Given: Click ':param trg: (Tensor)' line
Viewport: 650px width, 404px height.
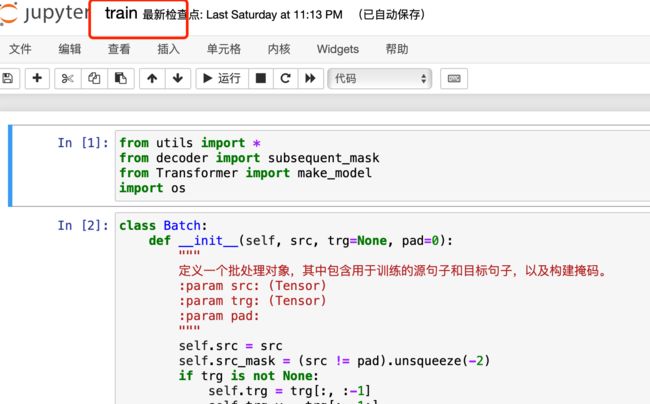Looking at the screenshot, I should coord(252,301).
